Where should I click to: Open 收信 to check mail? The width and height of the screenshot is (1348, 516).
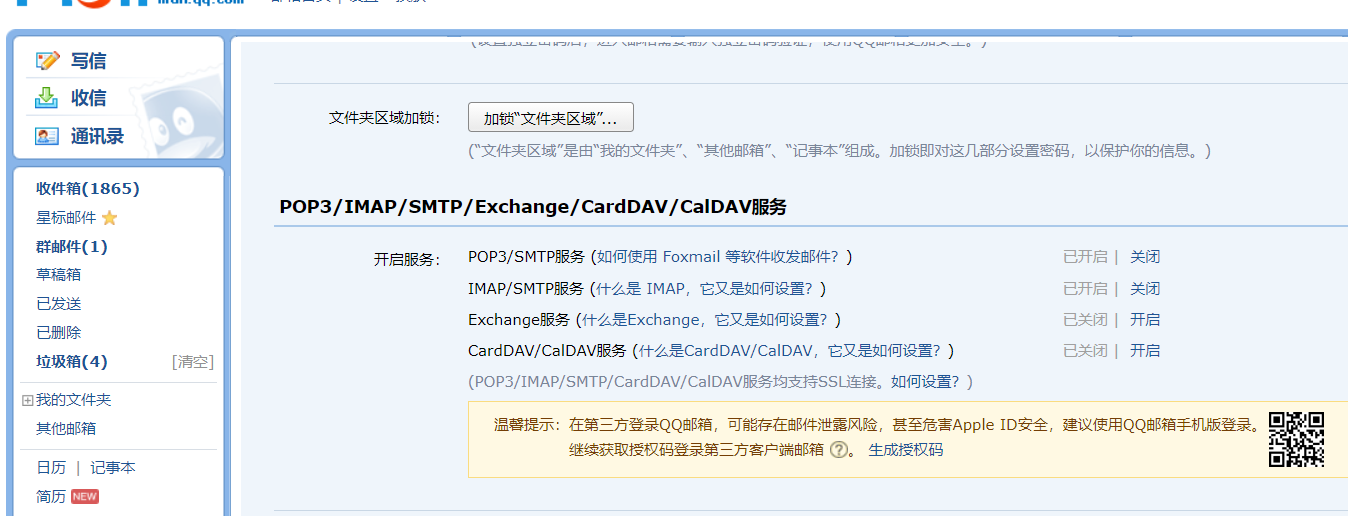[x=88, y=98]
